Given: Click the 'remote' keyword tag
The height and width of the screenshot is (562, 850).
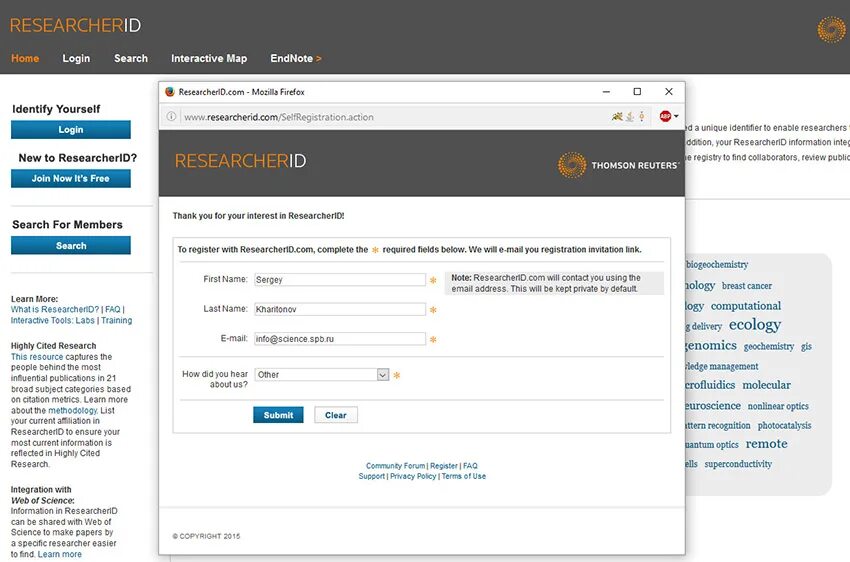Looking at the screenshot, I should 767,444.
